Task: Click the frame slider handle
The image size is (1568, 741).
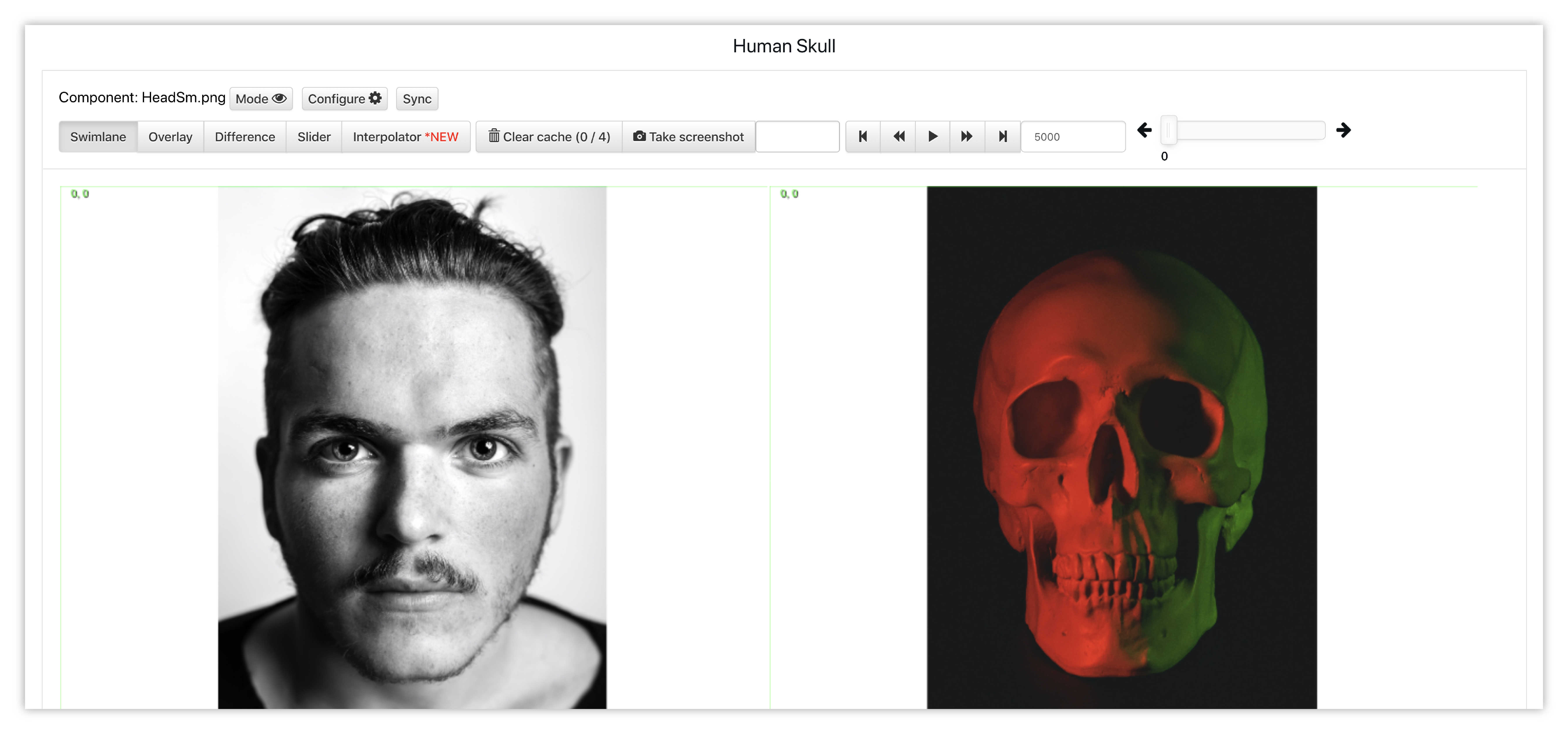Action: [1169, 130]
